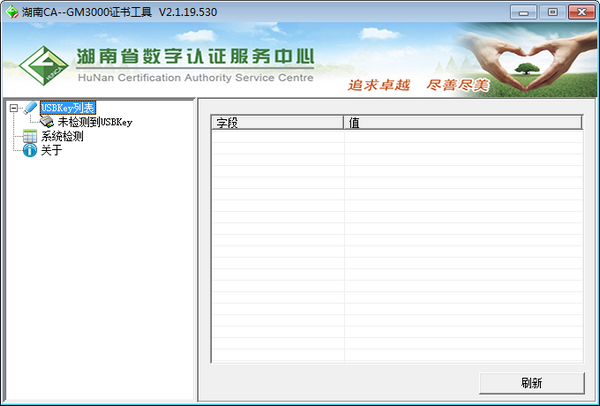
Task: Click the USB key icon beside USBKey列表
Action: (30, 108)
